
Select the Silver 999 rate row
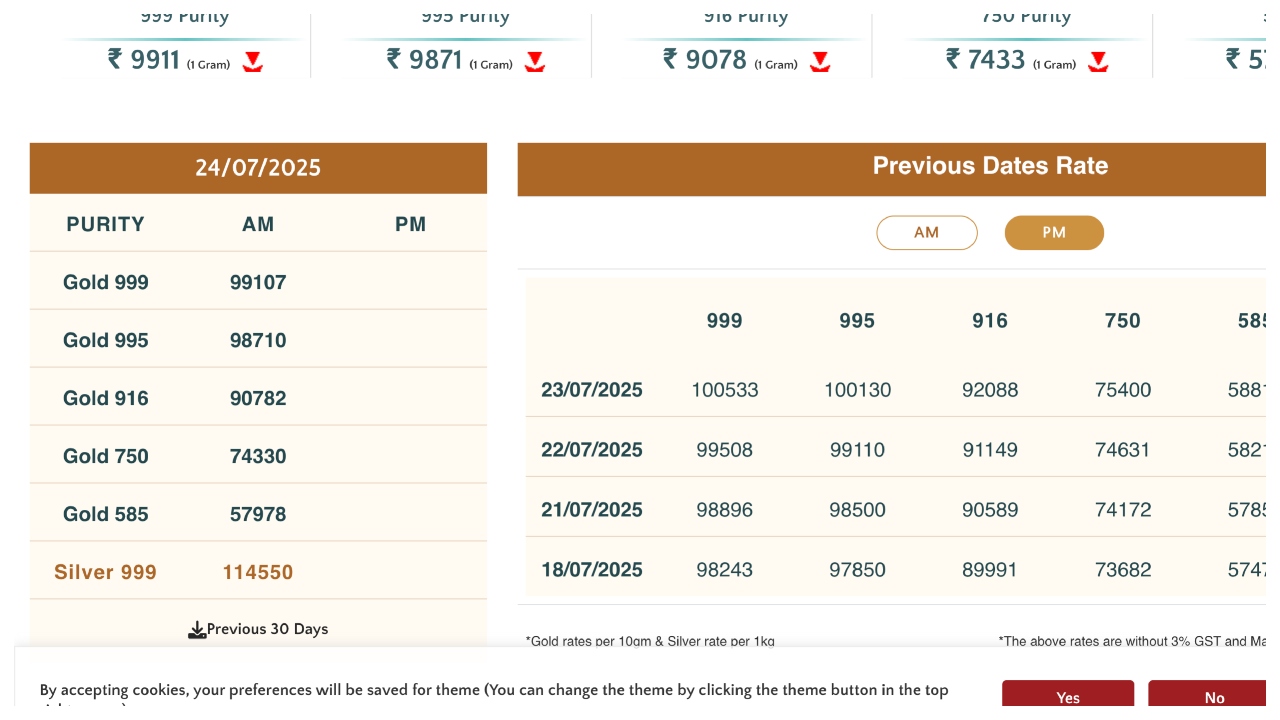[106, 572]
